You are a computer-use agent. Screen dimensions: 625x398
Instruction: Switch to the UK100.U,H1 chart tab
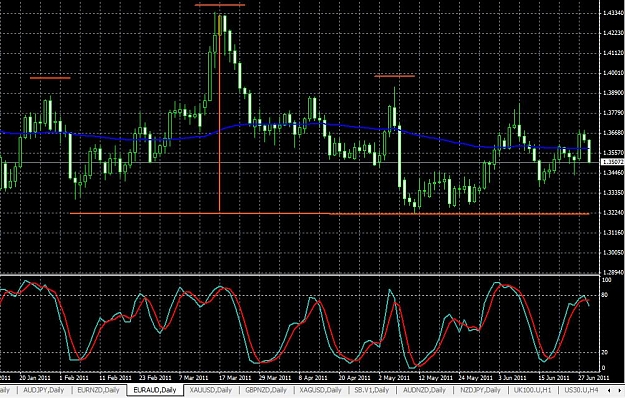click(x=532, y=390)
